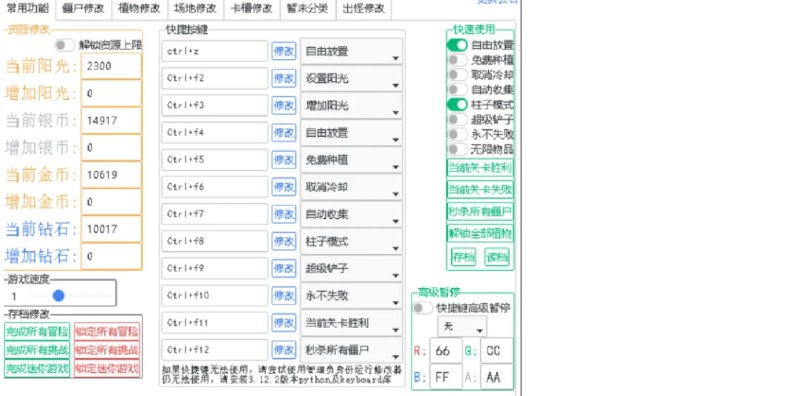This screenshot has height=396, width=800.
Task: Expand the 免费种植 dropdown for Ctrl+f5
Action: 351,160
